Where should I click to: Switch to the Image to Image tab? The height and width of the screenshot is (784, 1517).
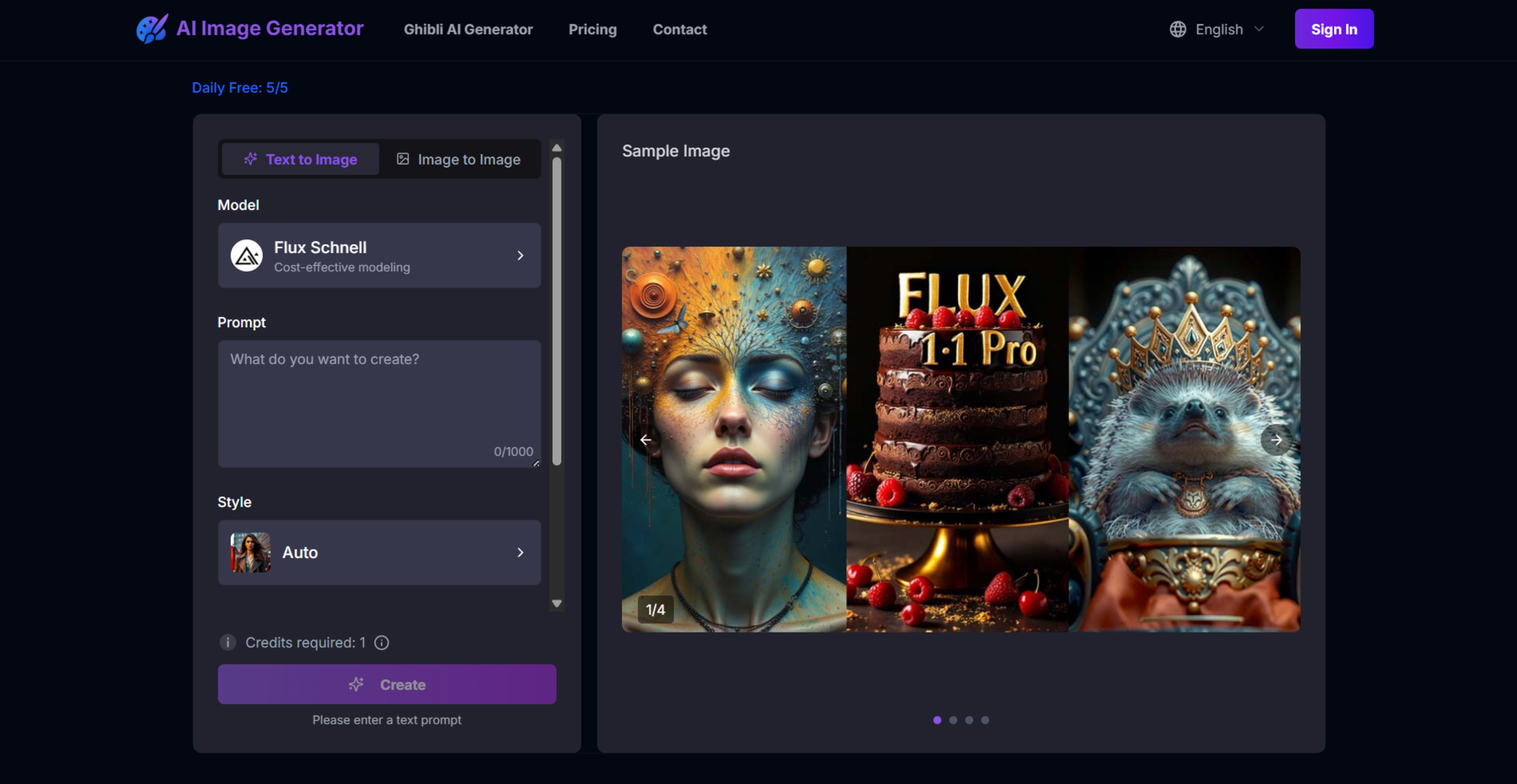click(459, 159)
